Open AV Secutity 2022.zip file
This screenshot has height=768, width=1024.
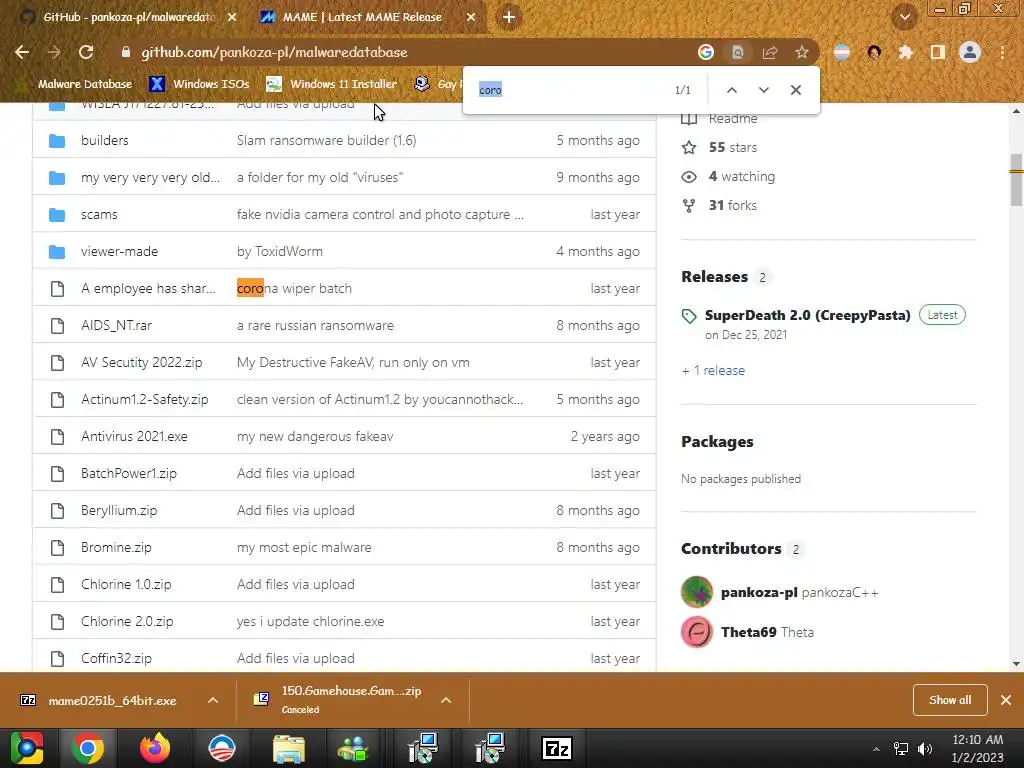point(142,362)
